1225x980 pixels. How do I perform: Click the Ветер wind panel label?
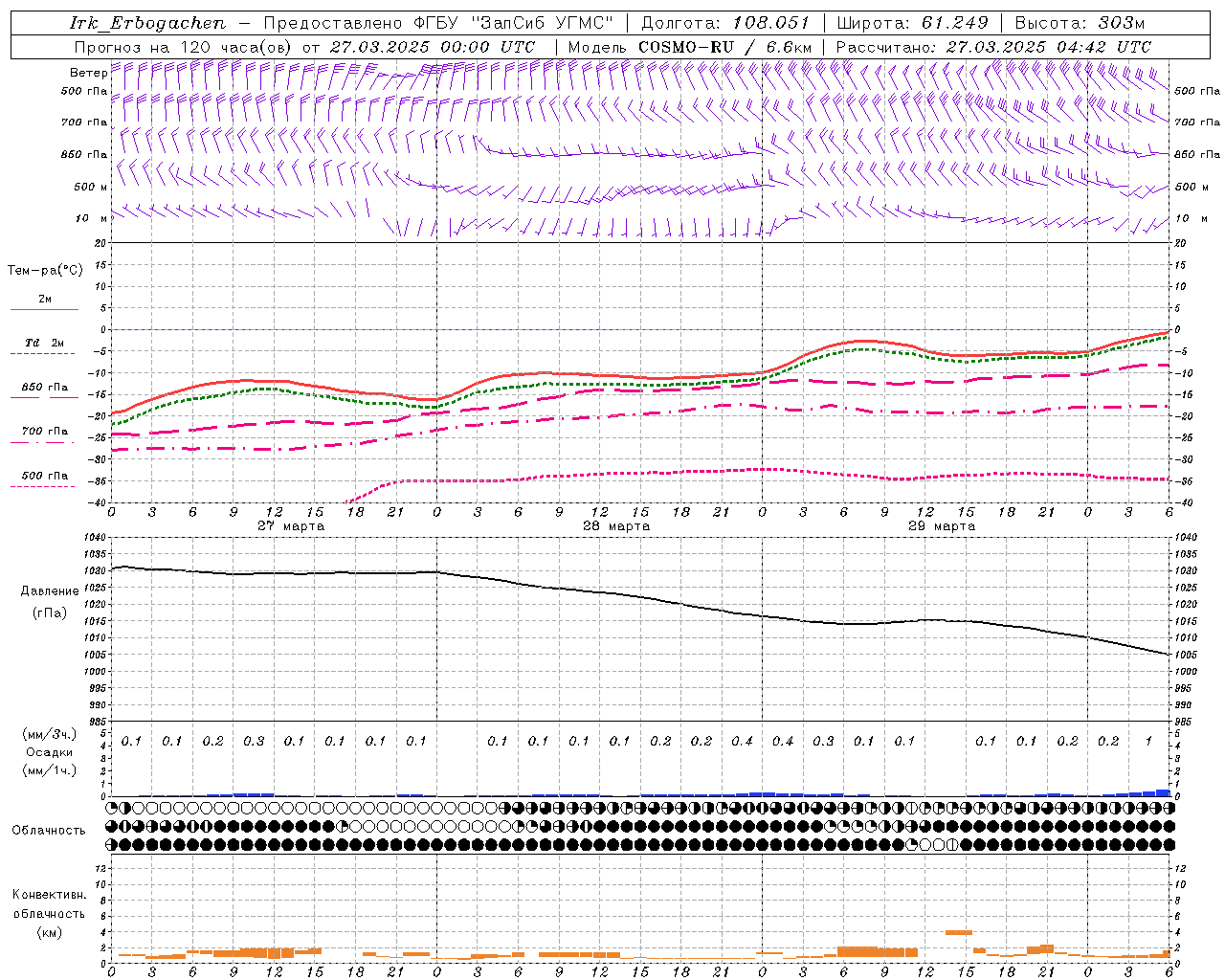pyautogui.click(x=88, y=73)
